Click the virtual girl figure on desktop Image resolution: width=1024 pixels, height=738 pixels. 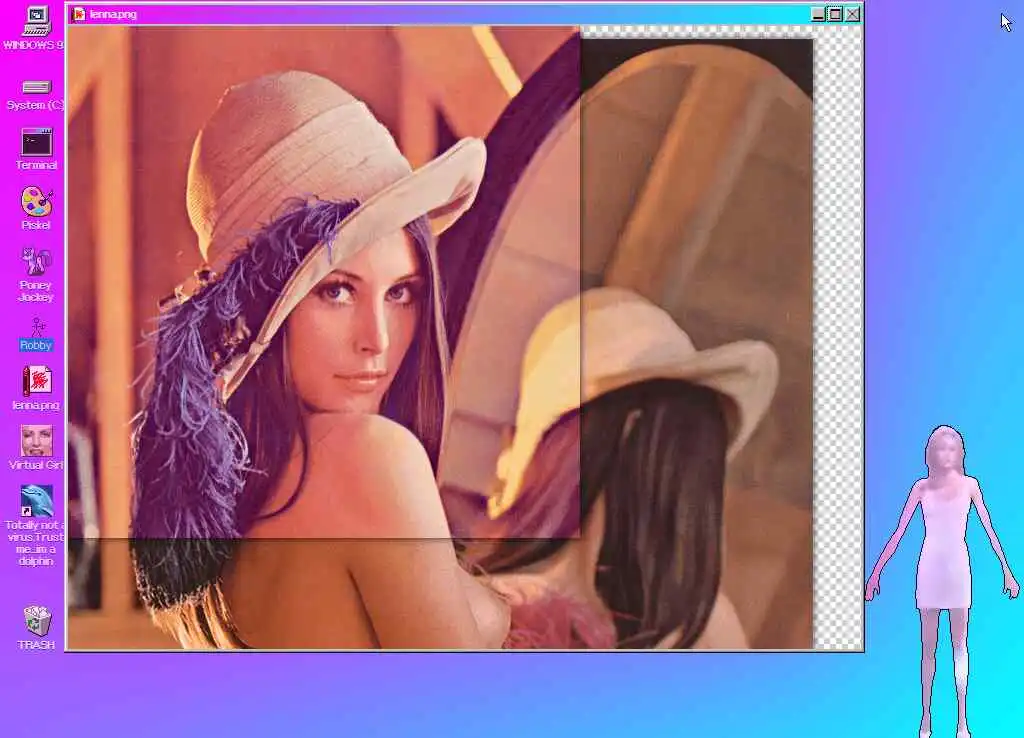coord(942,581)
